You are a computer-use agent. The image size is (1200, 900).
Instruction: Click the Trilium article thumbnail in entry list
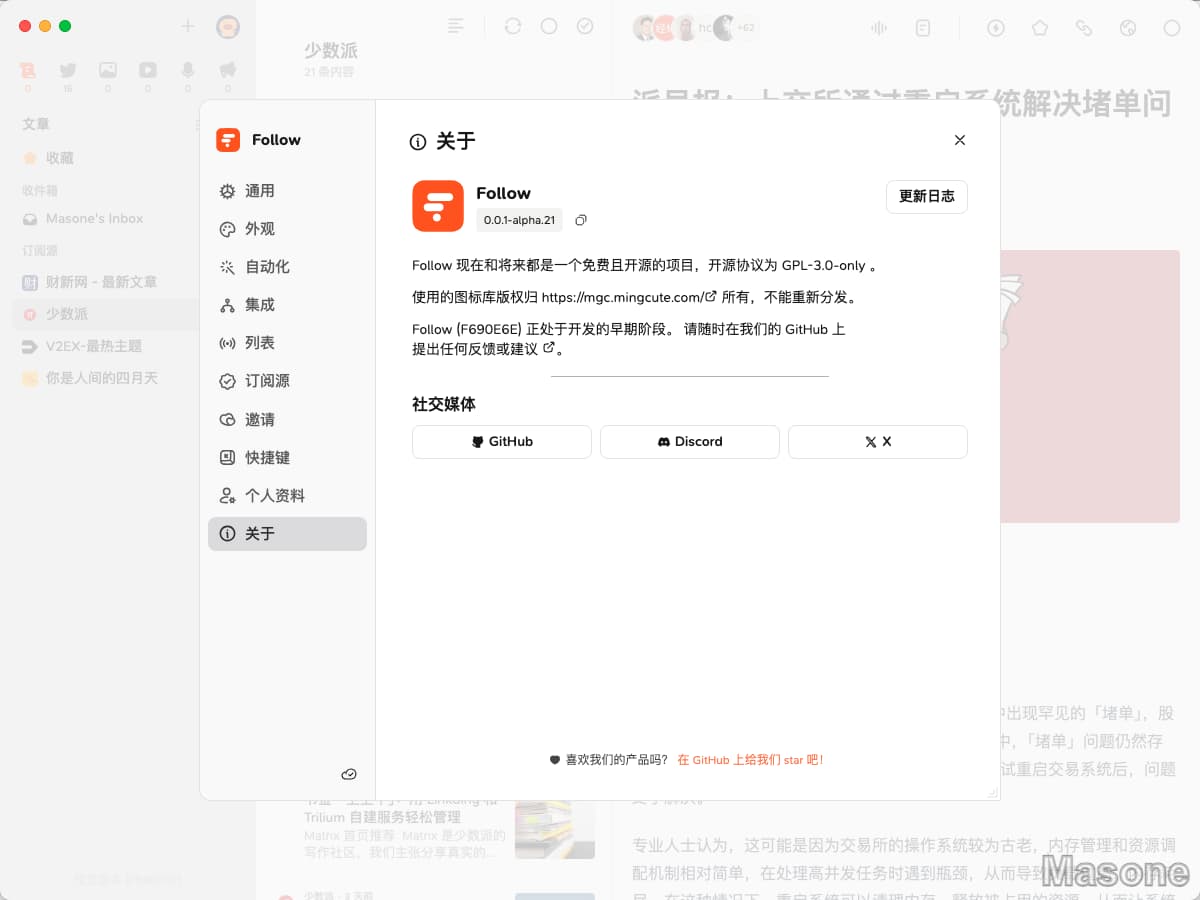tap(555, 828)
